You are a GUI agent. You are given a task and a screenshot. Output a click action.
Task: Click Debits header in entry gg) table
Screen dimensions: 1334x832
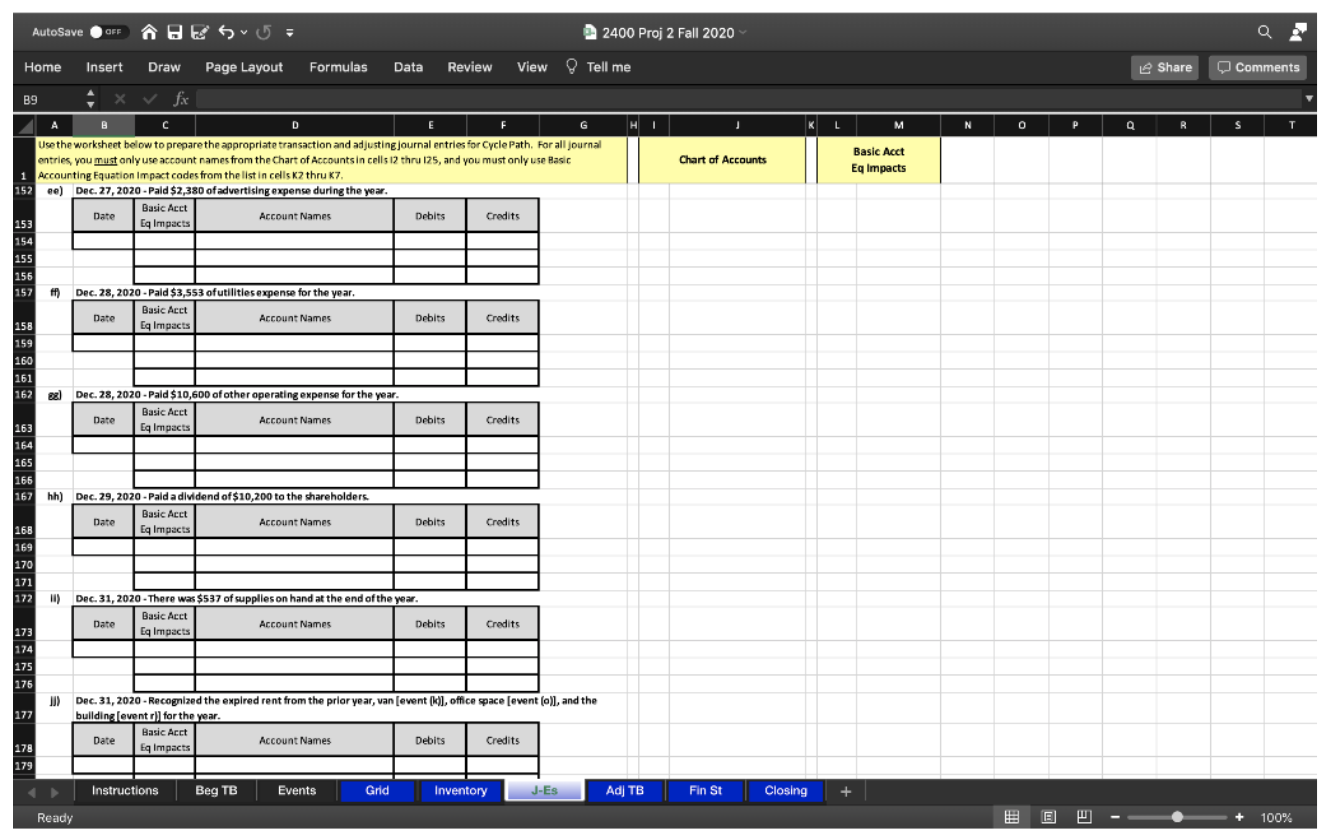click(430, 420)
